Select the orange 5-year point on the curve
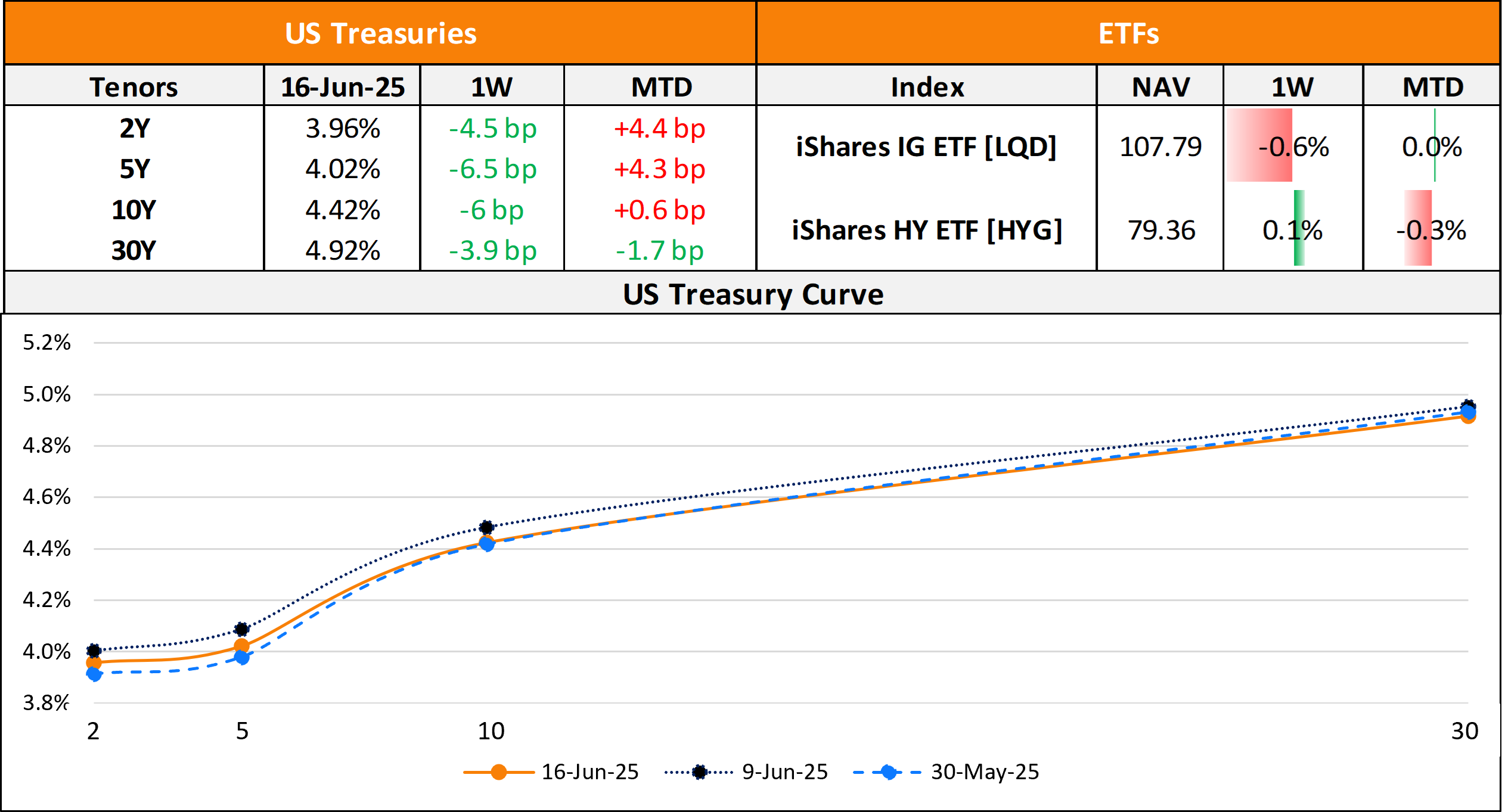Viewport: 1502px width, 812px height. coord(241,646)
